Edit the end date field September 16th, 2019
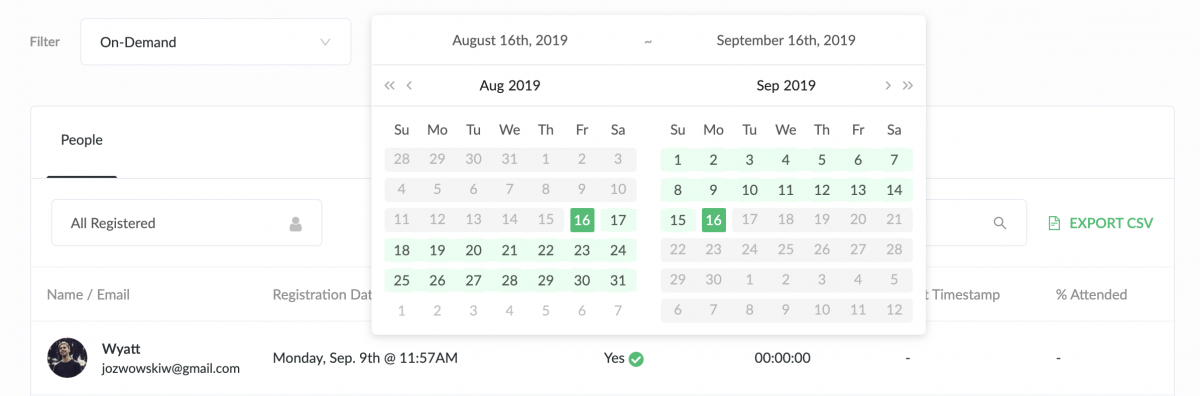 point(786,41)
